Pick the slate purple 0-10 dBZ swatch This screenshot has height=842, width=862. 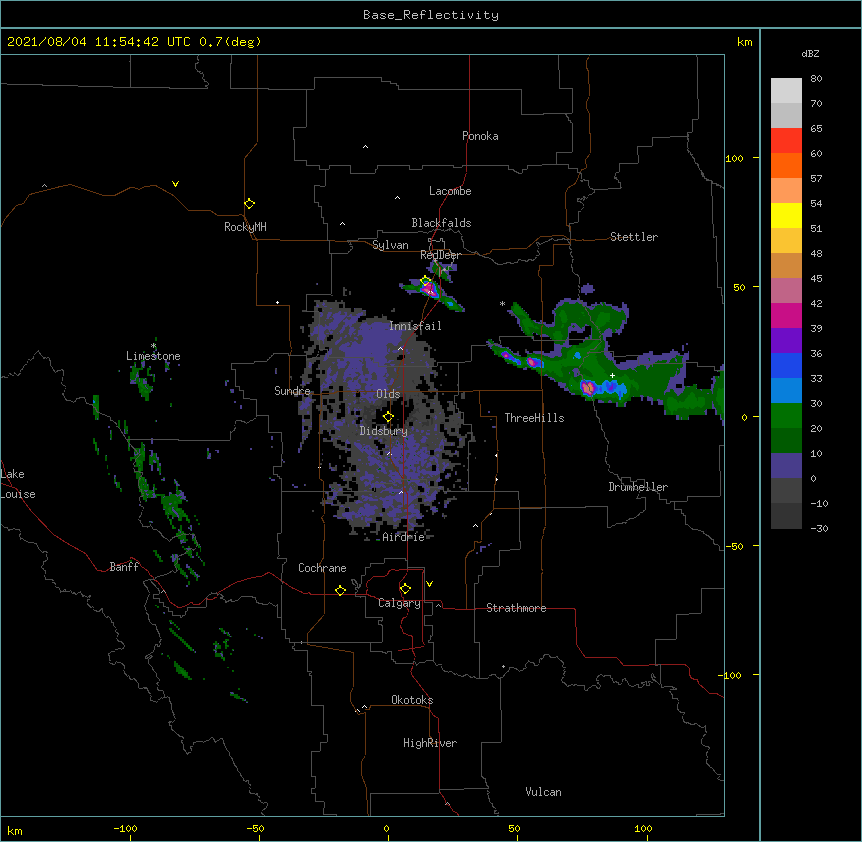(x=786, y=466)
